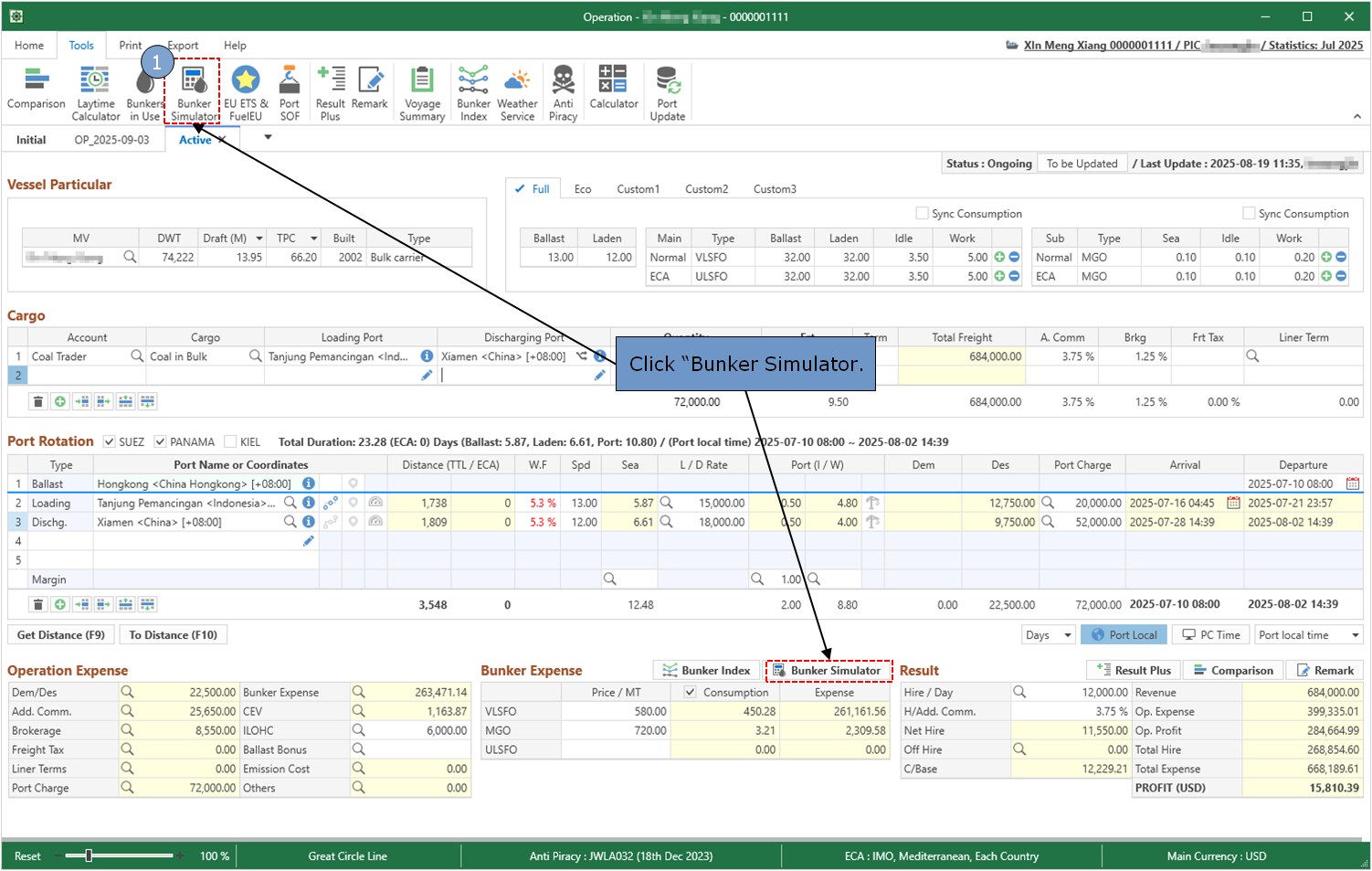Launch the Voyage Summary report
The width and height of the screenshot is (1372, 871).
coord(422,92)
